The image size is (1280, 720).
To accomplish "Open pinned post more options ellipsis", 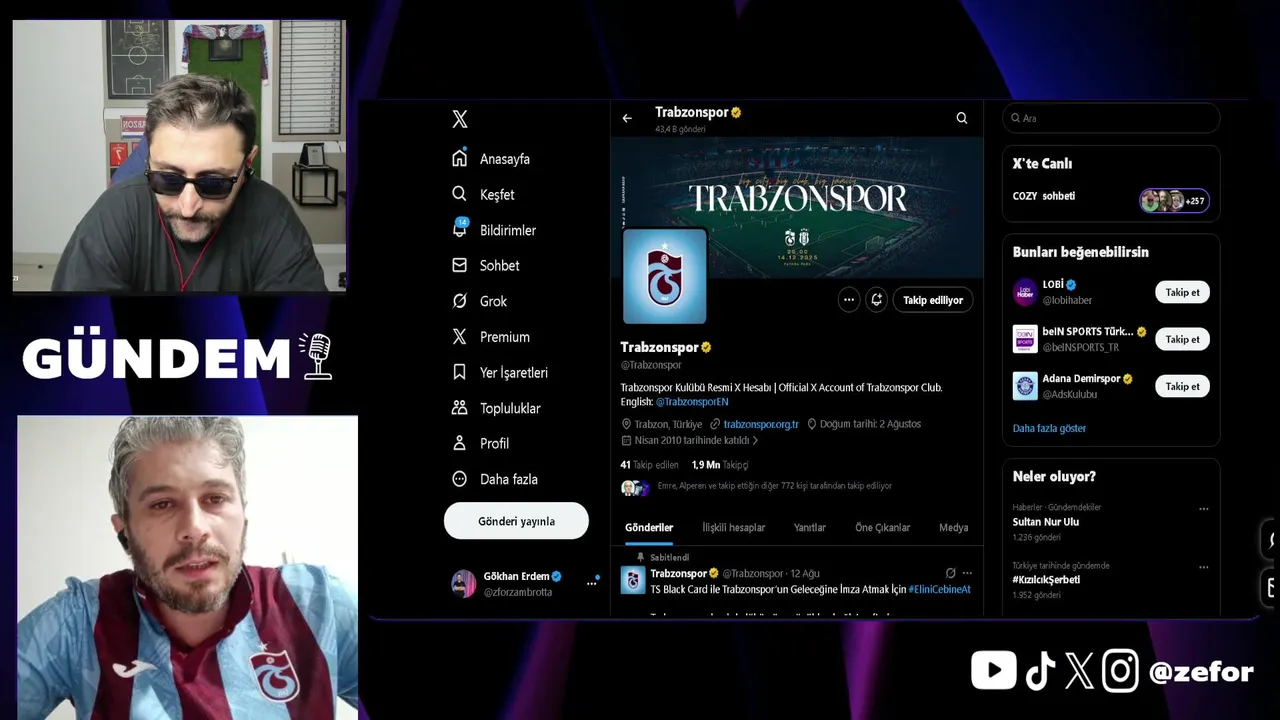I will pyautogui.click(x=966, y=573).
